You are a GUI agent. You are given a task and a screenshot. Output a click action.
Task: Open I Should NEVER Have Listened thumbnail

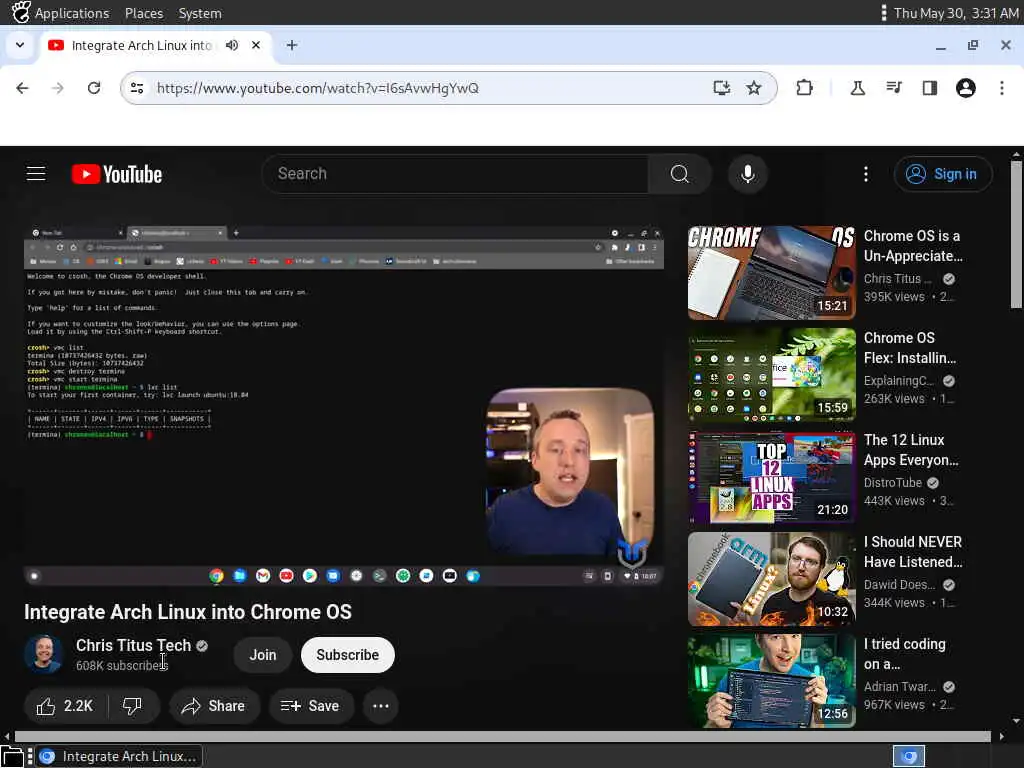pyautogui.click(x=771, y=579)
